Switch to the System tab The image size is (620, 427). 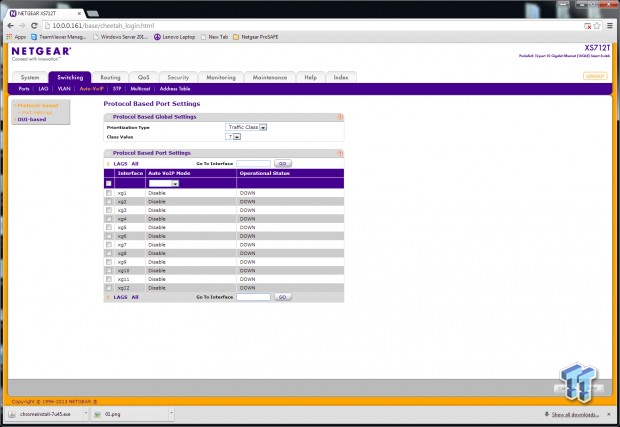[x=30, y=77]
